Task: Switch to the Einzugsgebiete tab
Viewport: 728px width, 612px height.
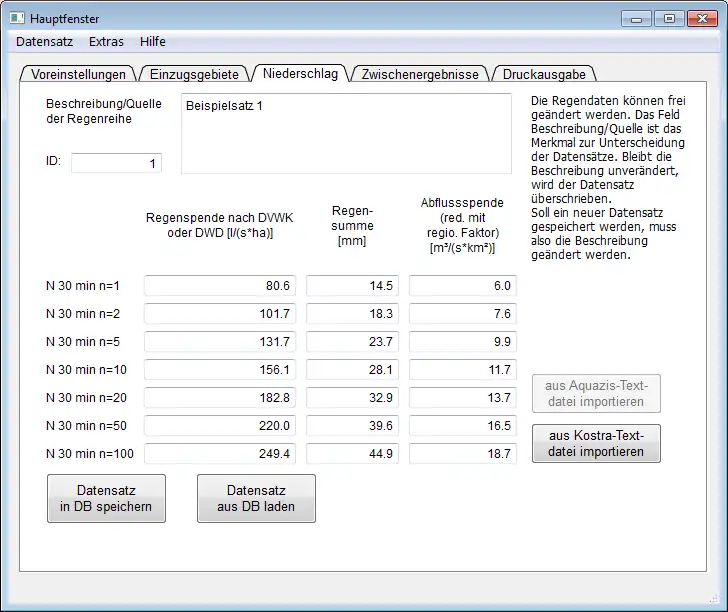Action: 194,74
